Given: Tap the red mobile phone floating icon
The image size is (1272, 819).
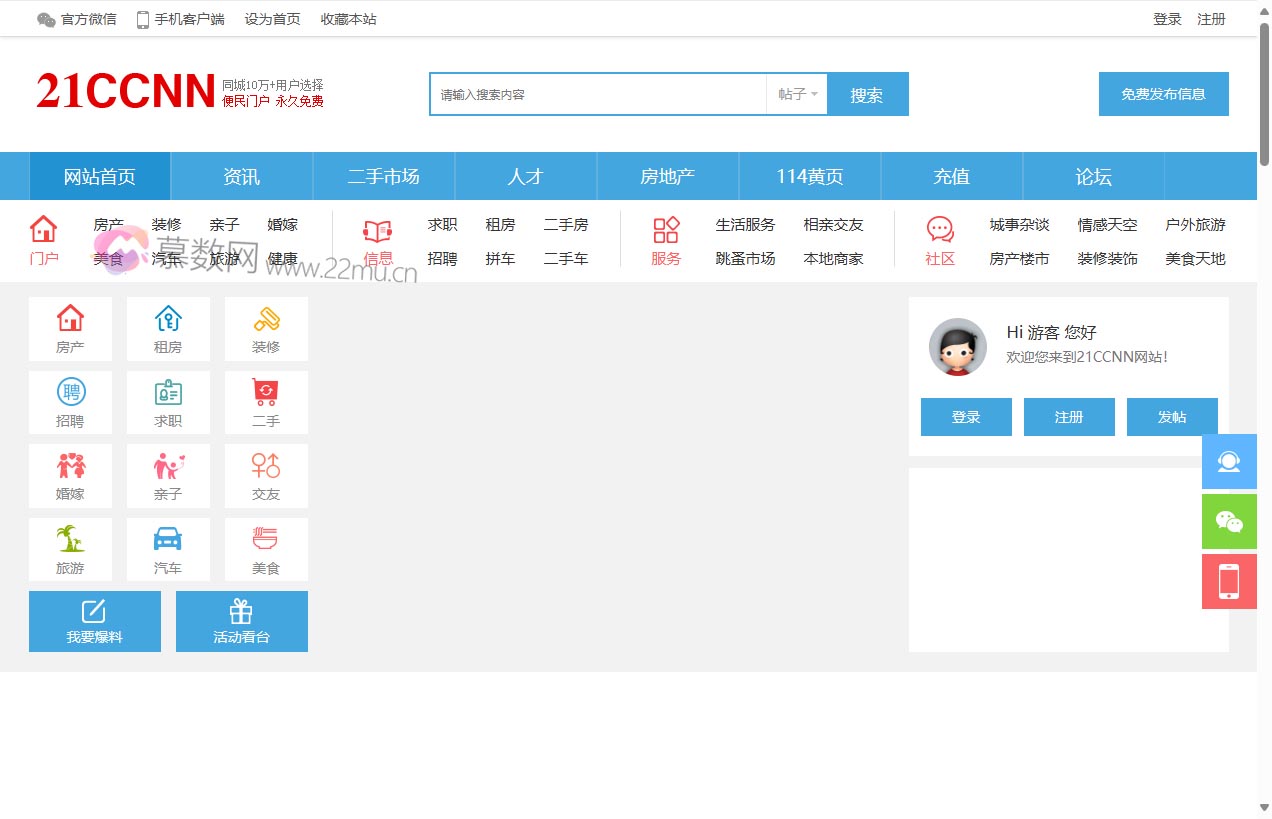Looking at the screenshot, I should point(1229,581).
